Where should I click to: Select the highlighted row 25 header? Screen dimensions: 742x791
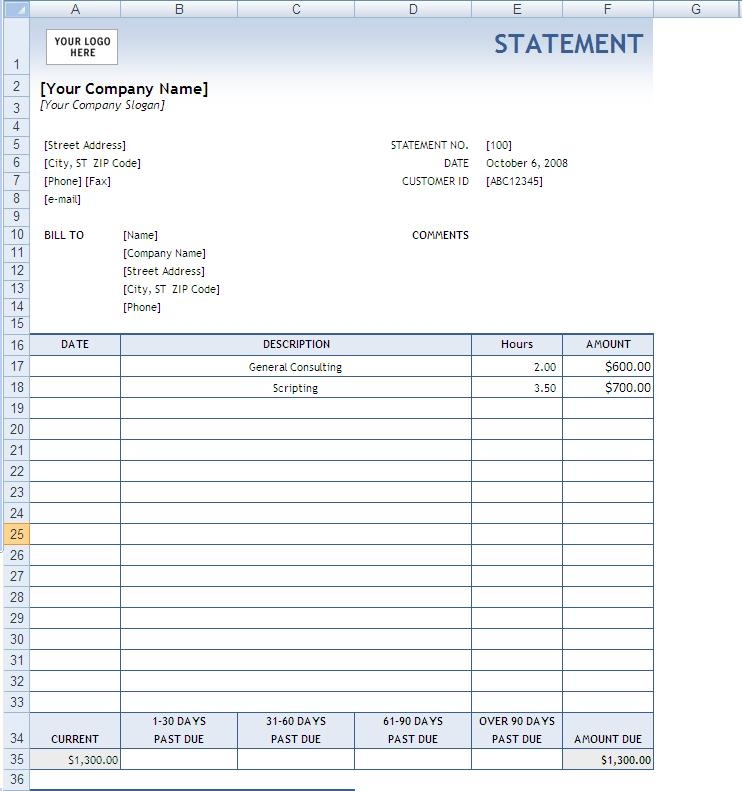point(16,534)
